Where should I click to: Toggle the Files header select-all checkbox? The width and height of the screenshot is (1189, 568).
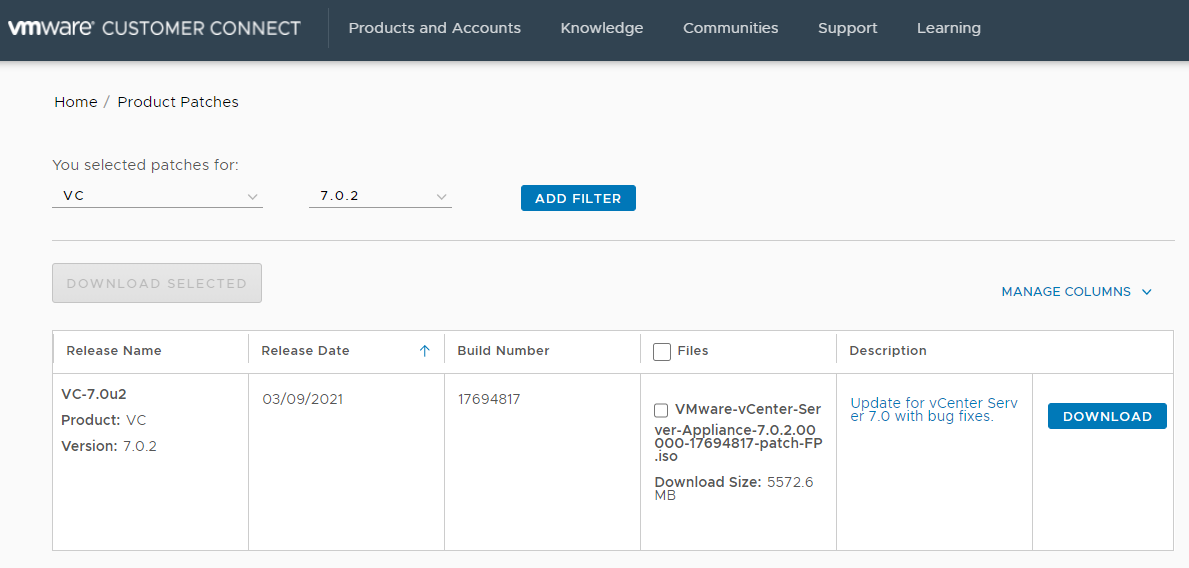click(x=662, y=351)
